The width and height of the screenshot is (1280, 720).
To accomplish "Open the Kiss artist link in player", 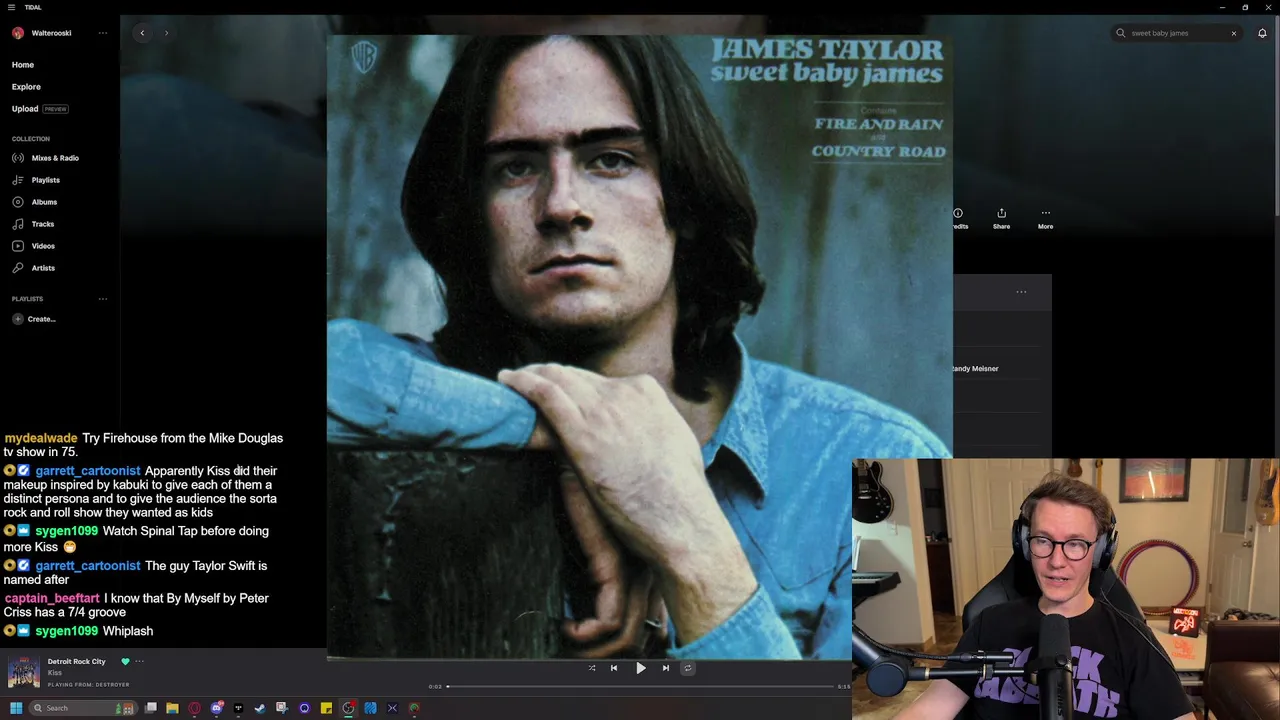I will (55, 673).
